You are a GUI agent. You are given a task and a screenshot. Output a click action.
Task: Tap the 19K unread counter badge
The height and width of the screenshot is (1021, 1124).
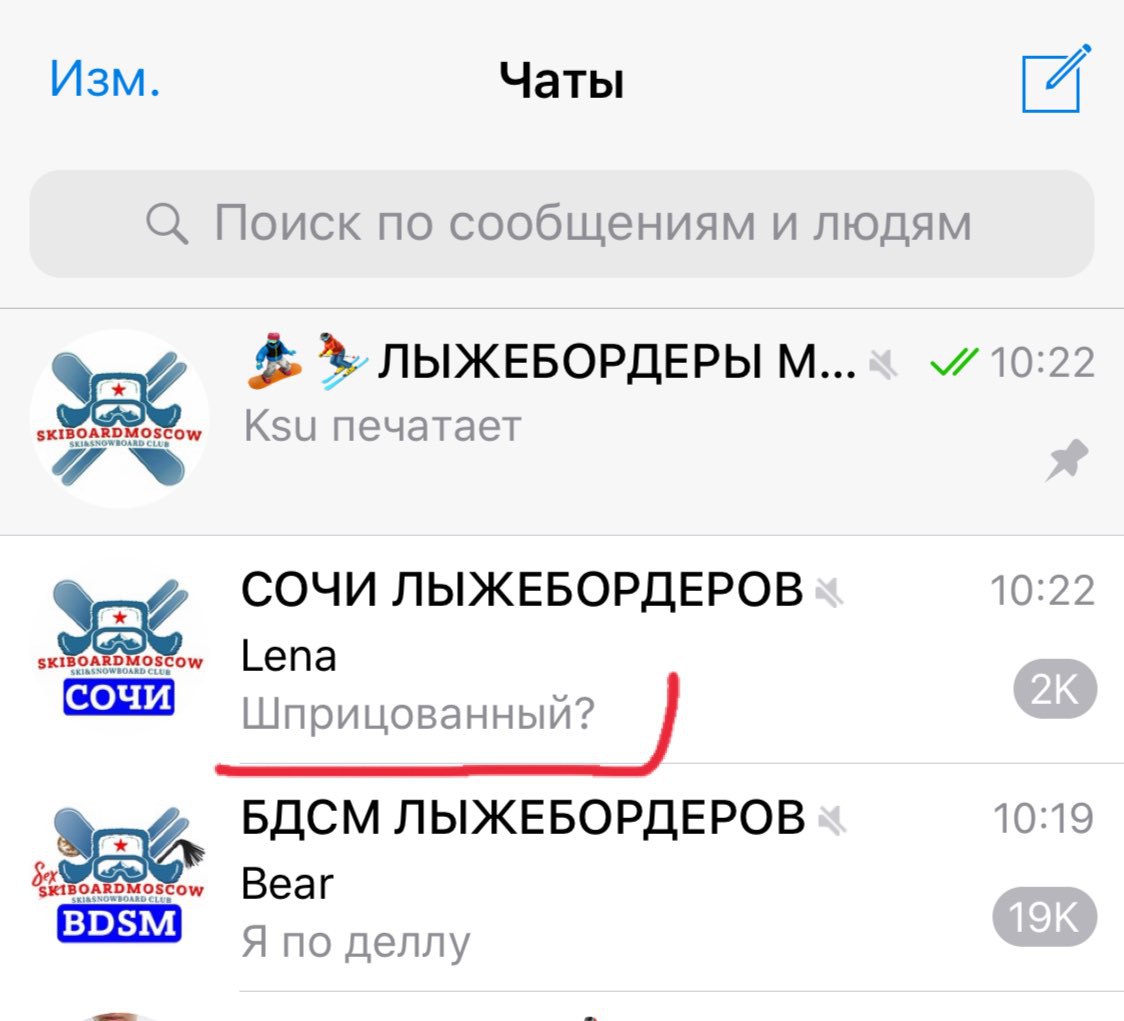coord(1044,917)
